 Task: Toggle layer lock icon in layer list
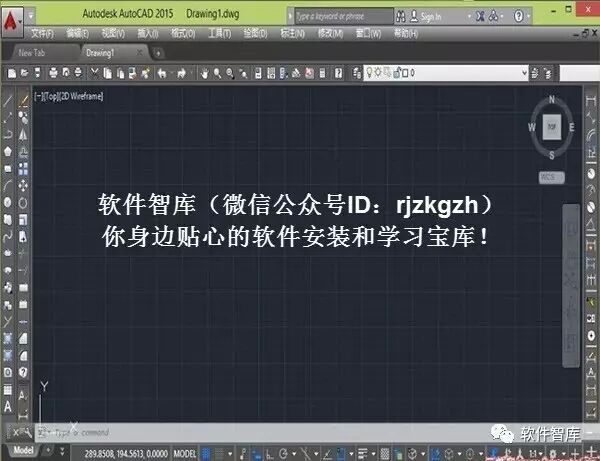tap(397, 72)
